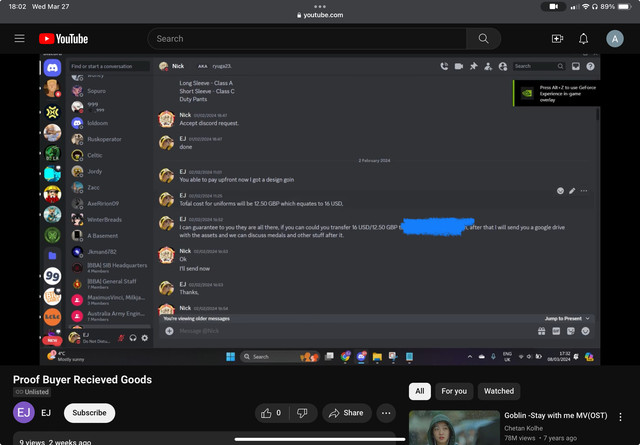Open the GIF picker icon
The image size is (640, 445).
click(x=556, y=331)
